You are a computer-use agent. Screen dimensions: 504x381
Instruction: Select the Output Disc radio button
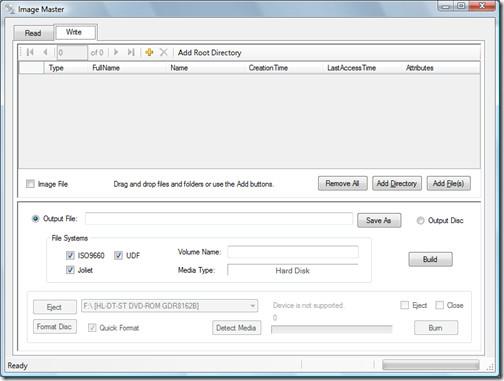point(420,220)
